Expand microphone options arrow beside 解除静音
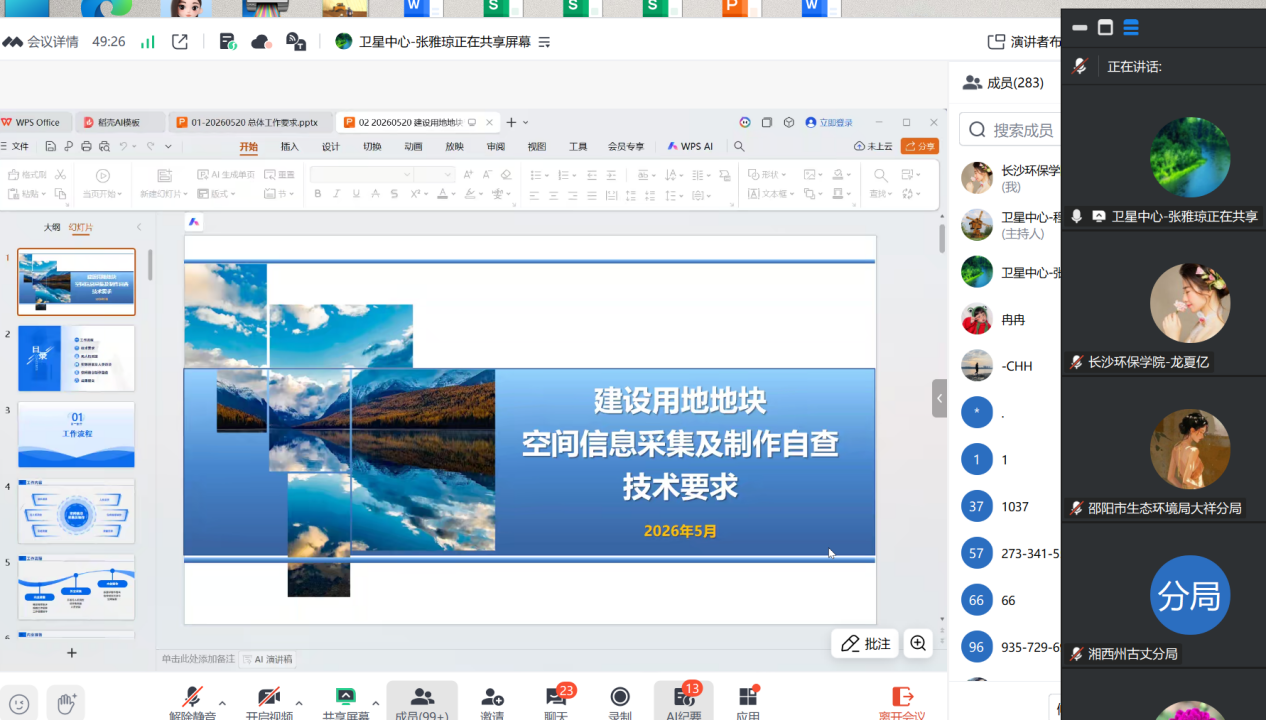The image size is (1266, 720). [x=222, y=704]
